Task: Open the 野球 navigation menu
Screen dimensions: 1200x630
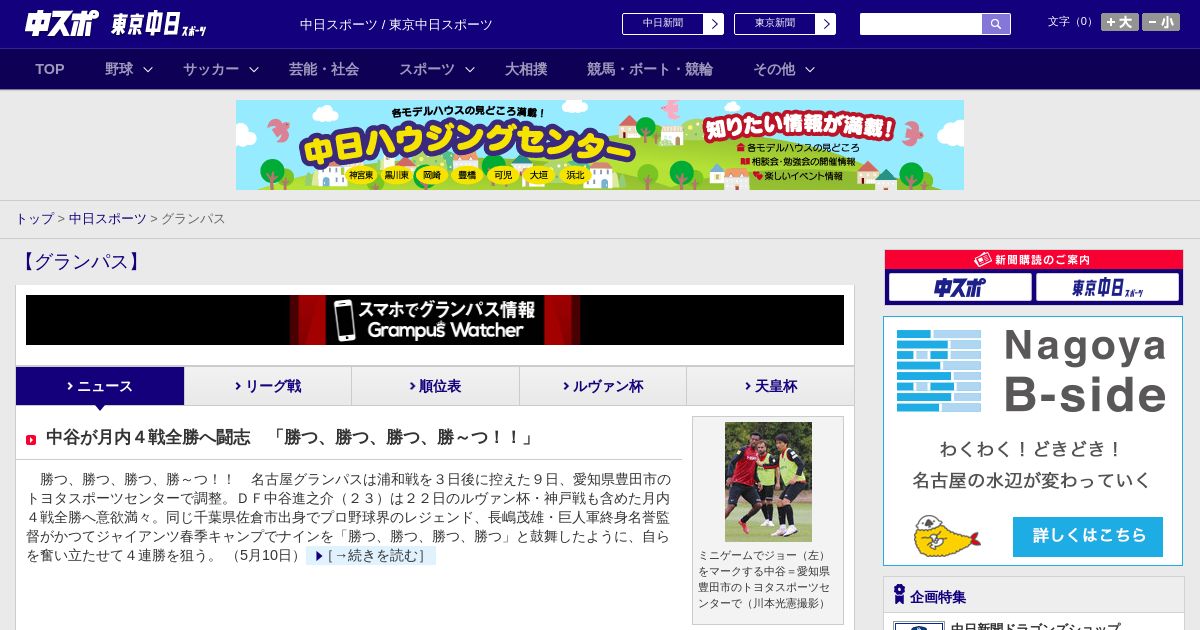Action: tap(119, 69)
